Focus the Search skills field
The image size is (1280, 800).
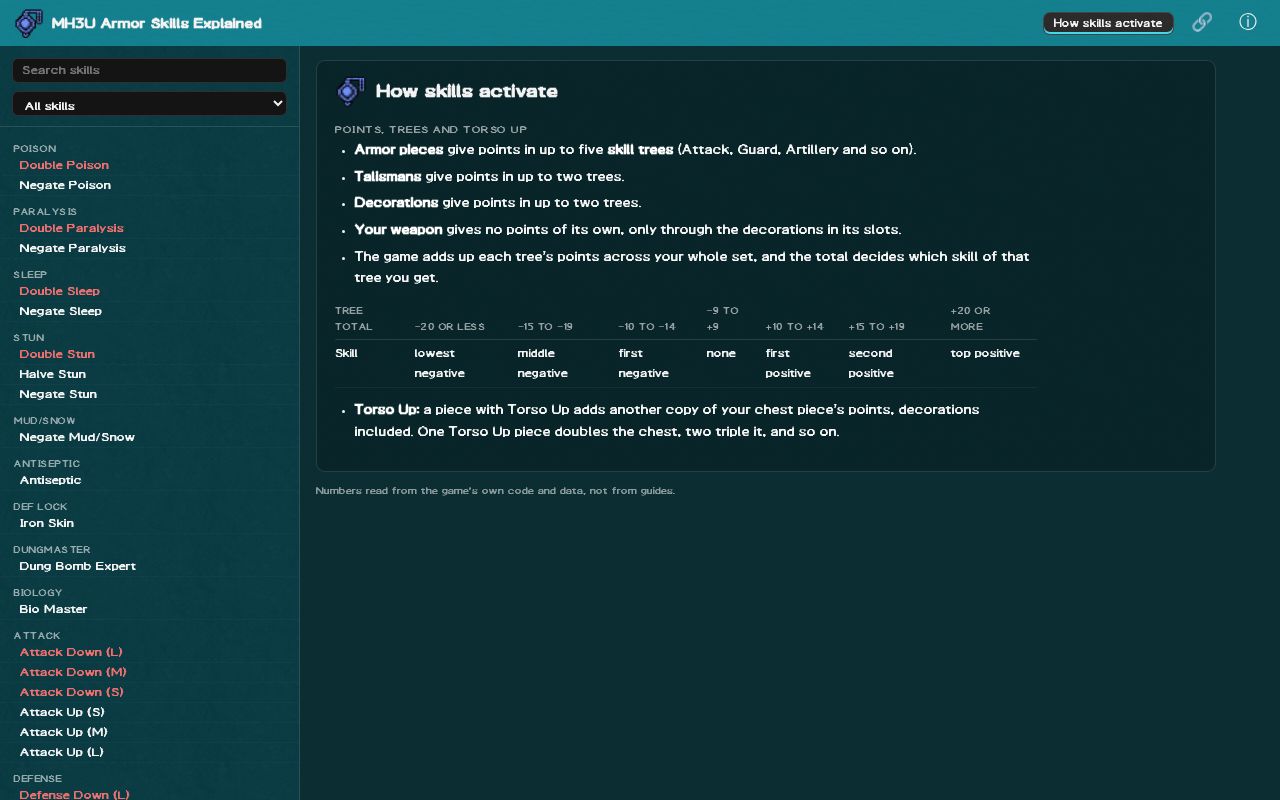click(149, 70)
